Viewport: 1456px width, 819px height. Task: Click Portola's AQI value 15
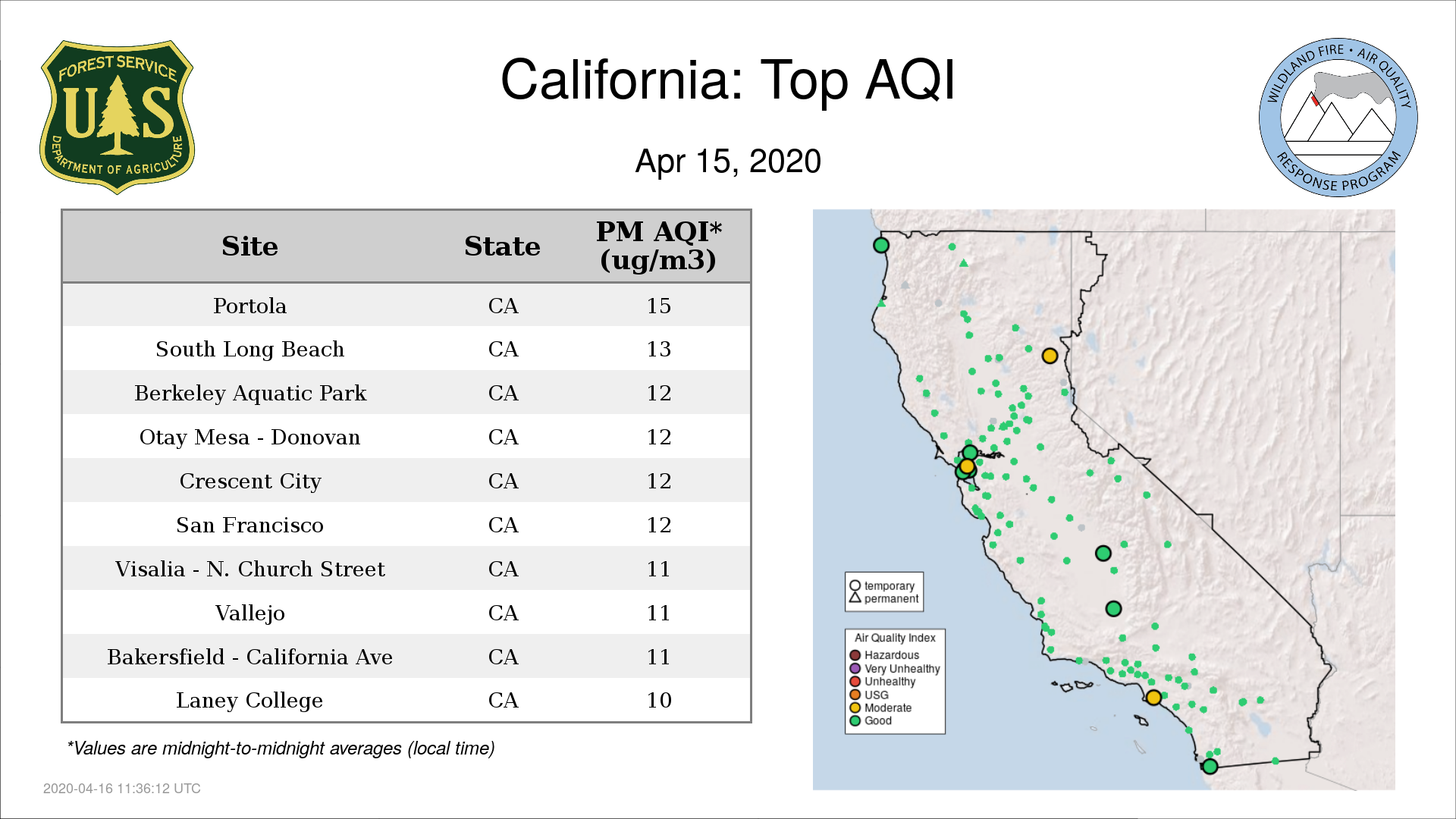pyautogui.click(x=658, y=306)
